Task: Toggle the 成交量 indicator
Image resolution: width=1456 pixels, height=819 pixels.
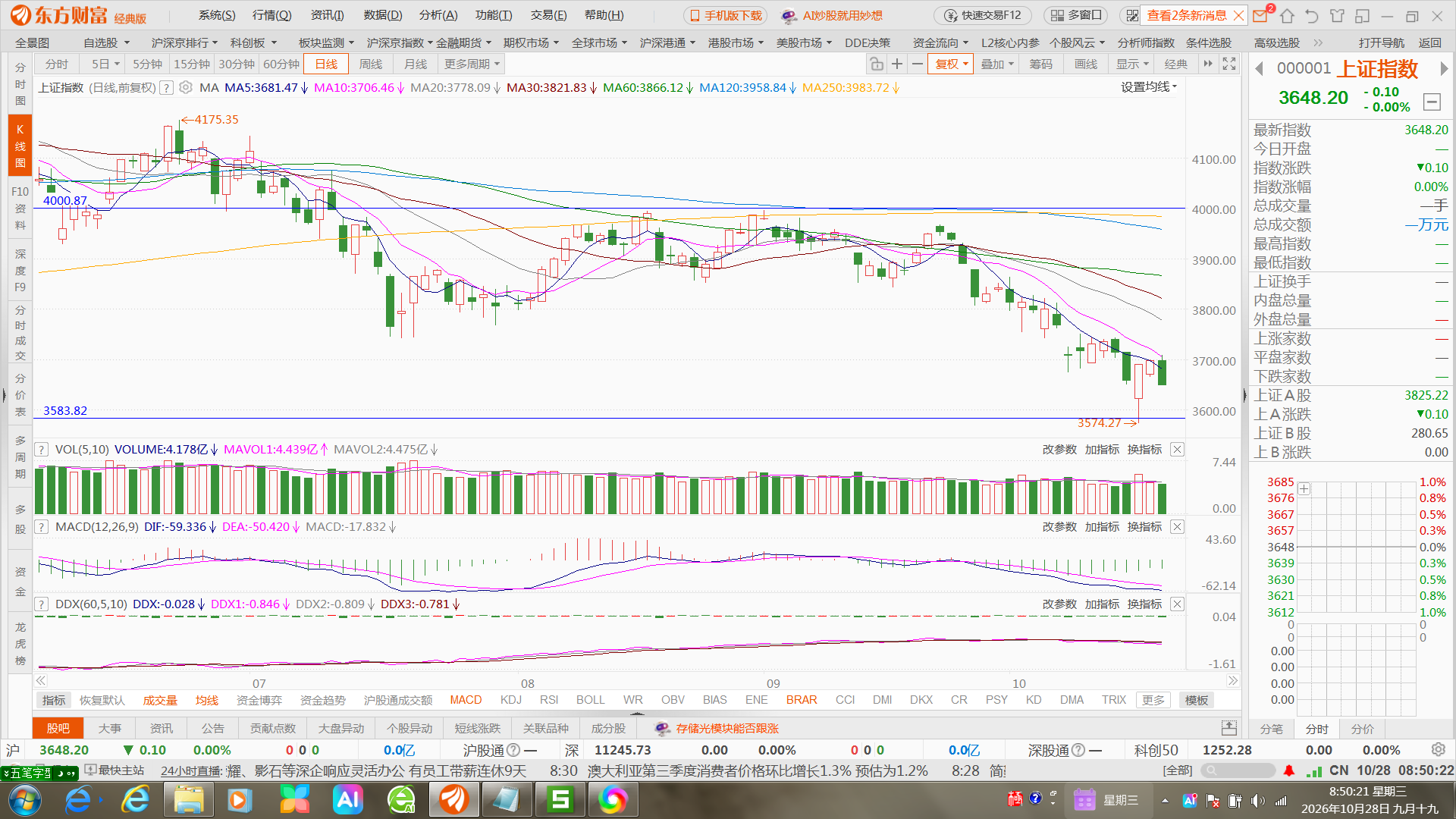Action: [x=160, y=700]
